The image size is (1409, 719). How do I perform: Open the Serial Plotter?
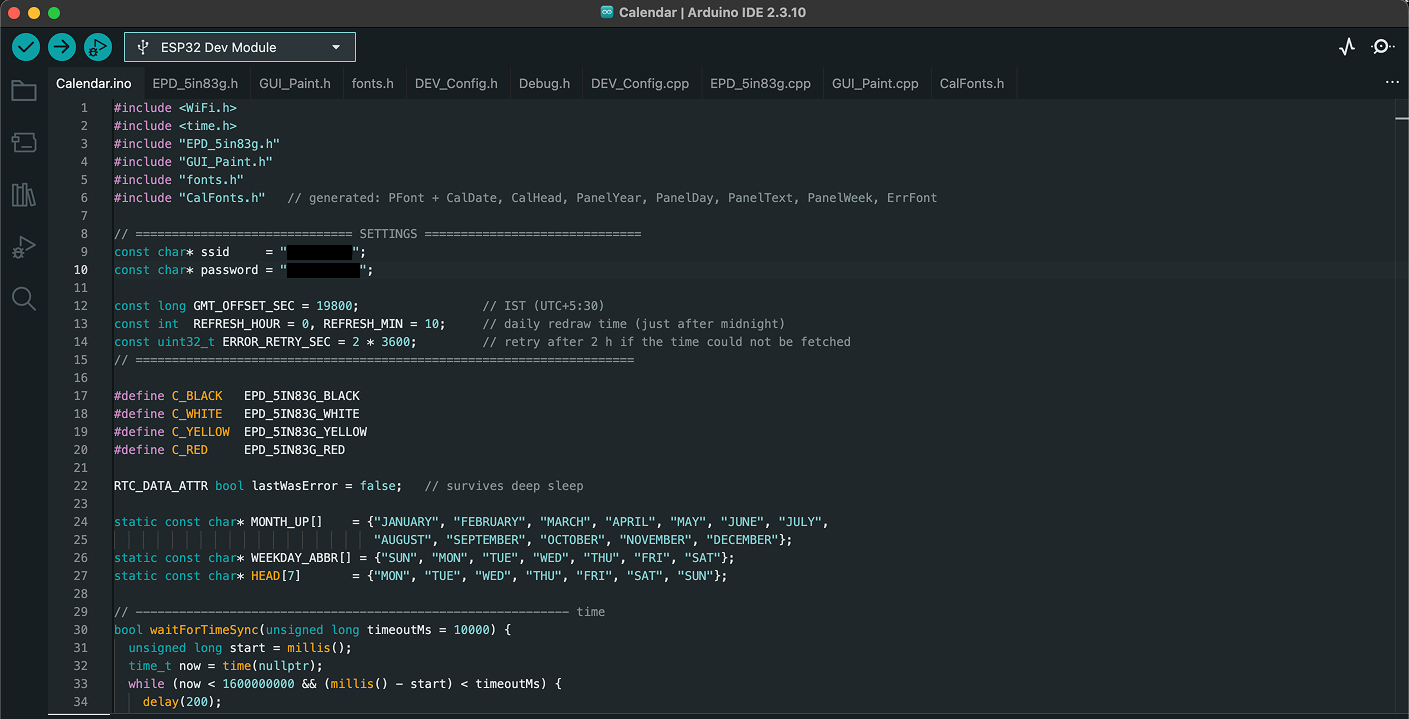pos(1347,47)
